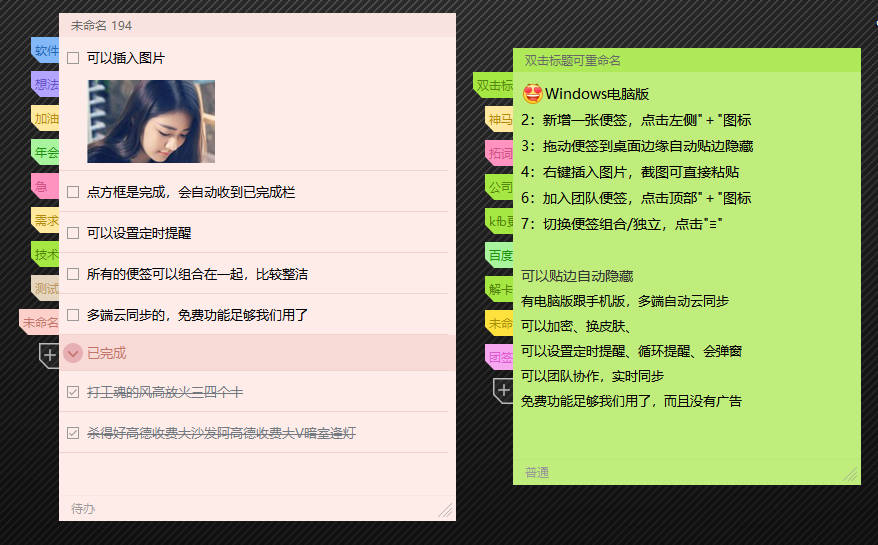Image resolution: width=878 pixels, height=545 pixels.
Task: Select the green 技术 tab
Action: click(45, 254)
